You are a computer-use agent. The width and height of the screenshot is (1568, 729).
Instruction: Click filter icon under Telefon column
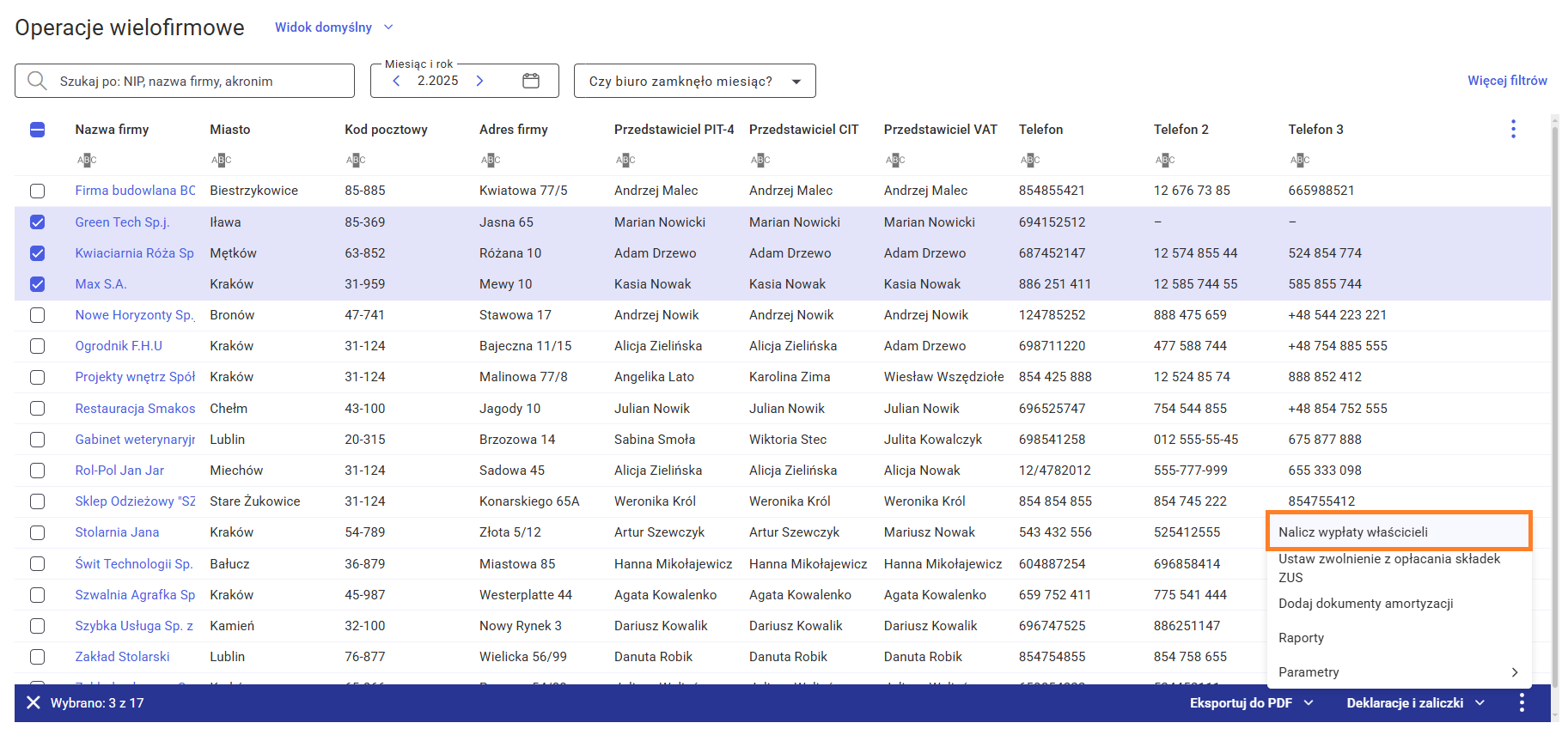coord(1030,160)
